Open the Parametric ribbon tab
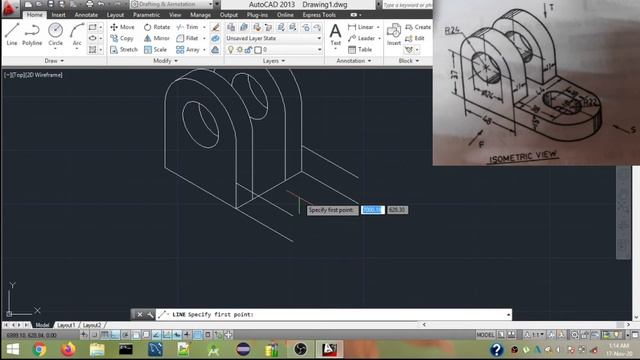Image resolution: width=640 pixels, height=360 pixels. pyautogui.click(x=147, y=15)
